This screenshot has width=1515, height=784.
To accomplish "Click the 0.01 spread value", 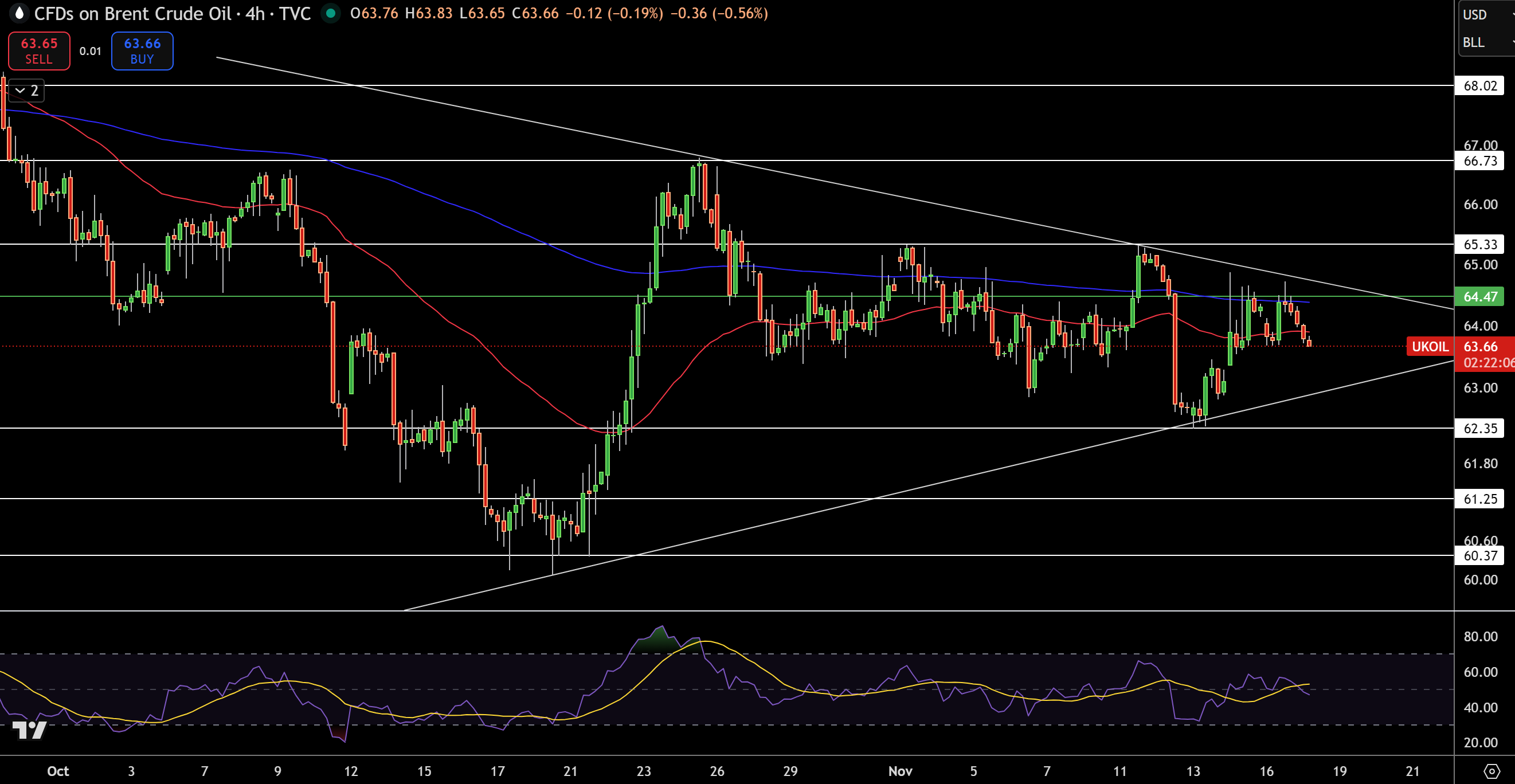I will tap(90, 51).
